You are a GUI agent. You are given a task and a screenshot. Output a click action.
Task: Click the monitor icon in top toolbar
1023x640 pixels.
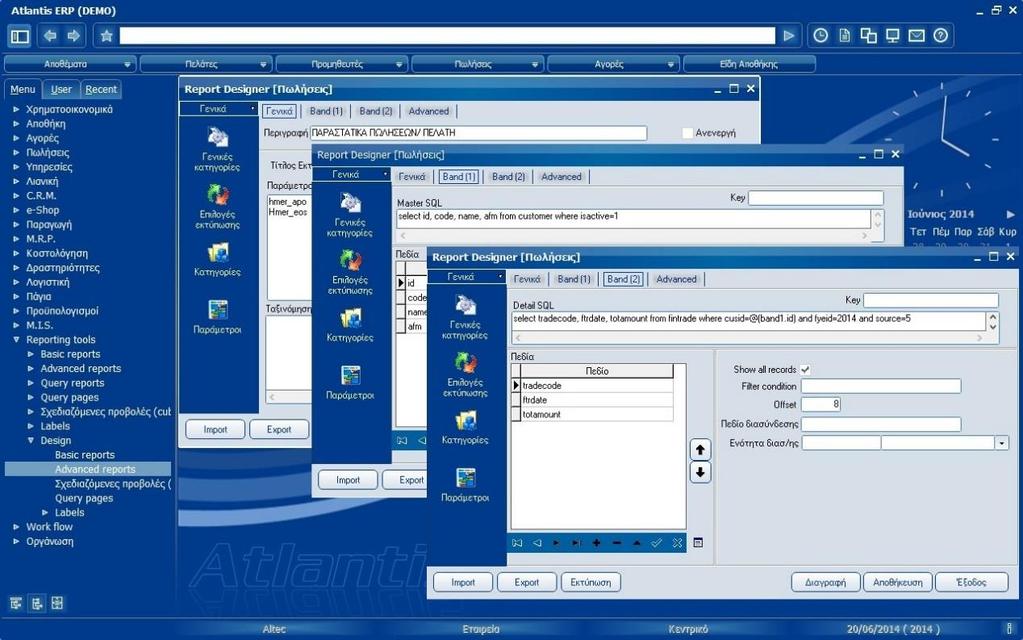pos(893,36)
